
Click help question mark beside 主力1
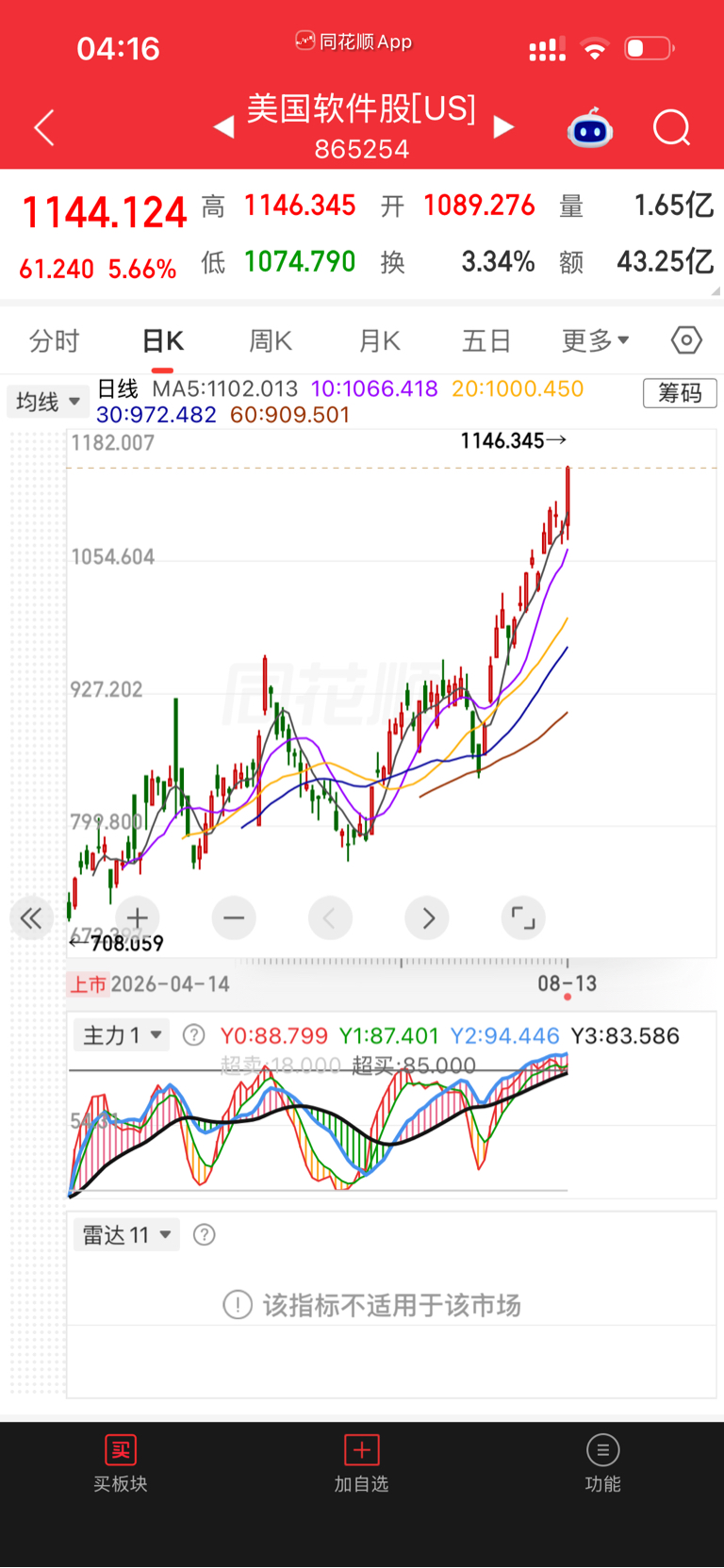click(194, 1035)
